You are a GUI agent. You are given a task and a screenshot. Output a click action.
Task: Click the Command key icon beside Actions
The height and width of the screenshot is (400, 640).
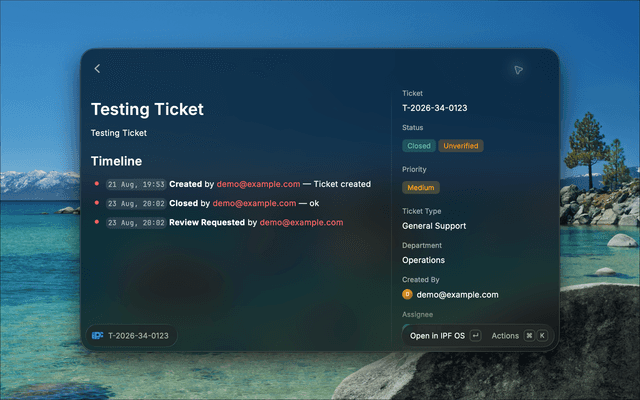529,336
